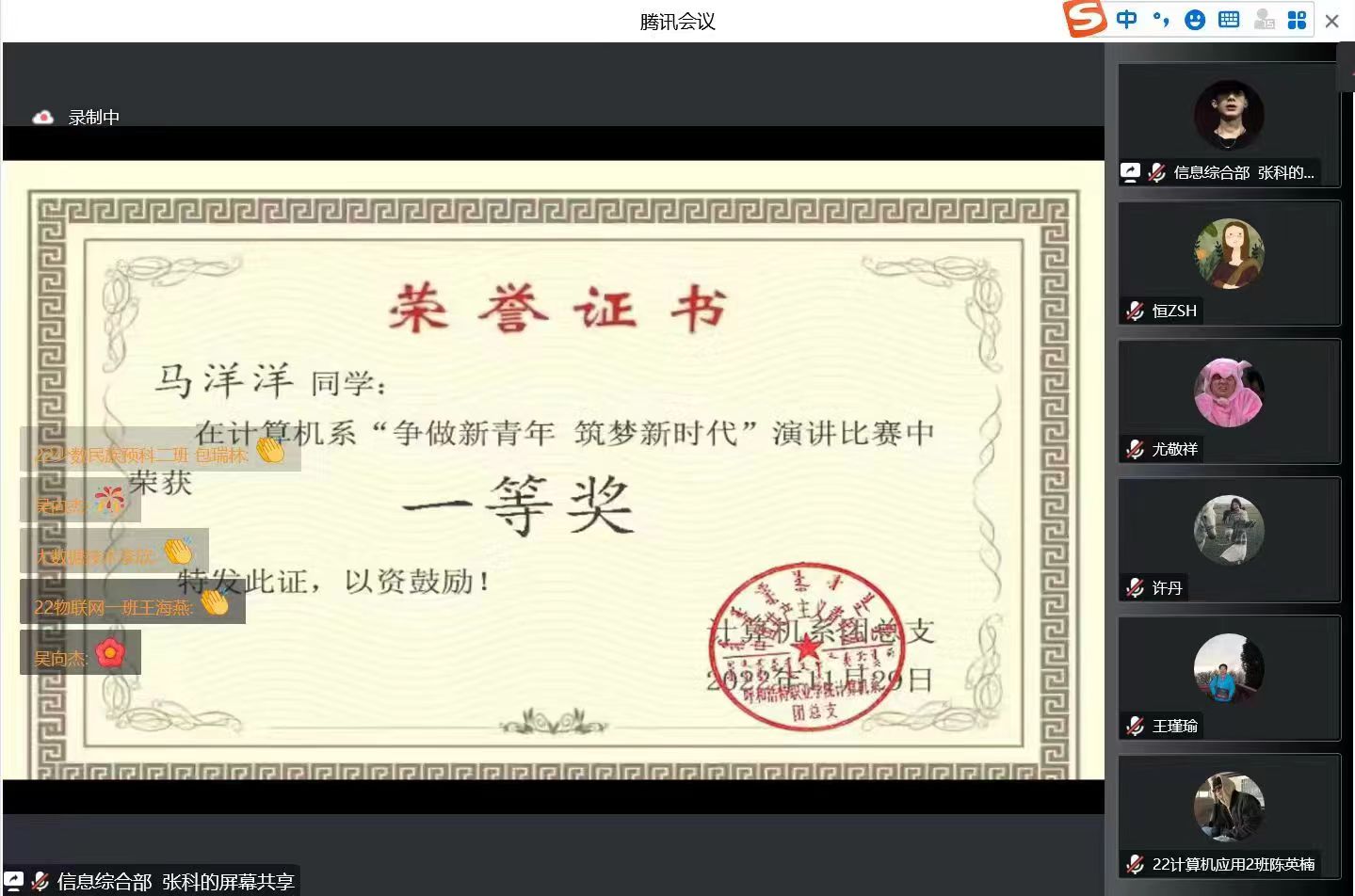Viewport: 1355px width, 896px height.
Task: Toggle Chinese punctuation mode
Action: point(1161,20)
